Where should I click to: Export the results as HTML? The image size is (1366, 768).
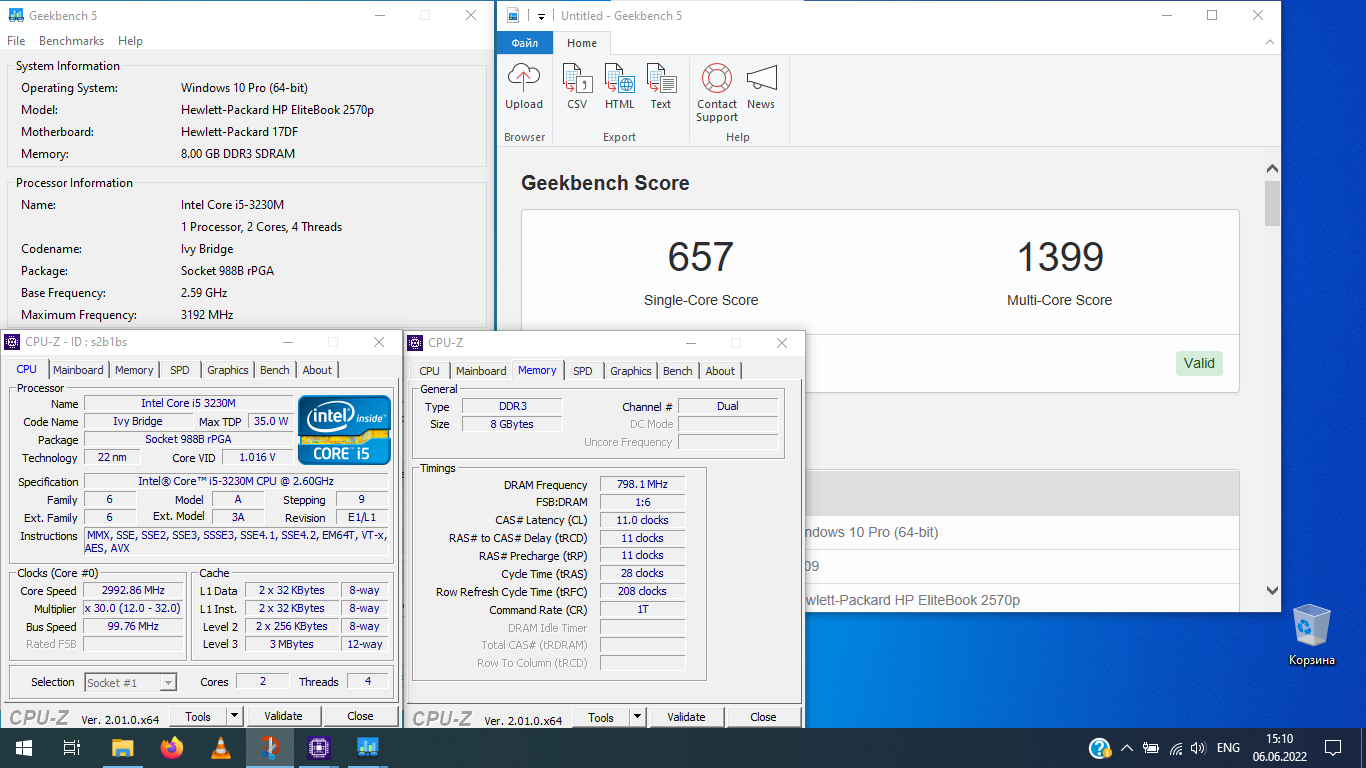point(619,87)
